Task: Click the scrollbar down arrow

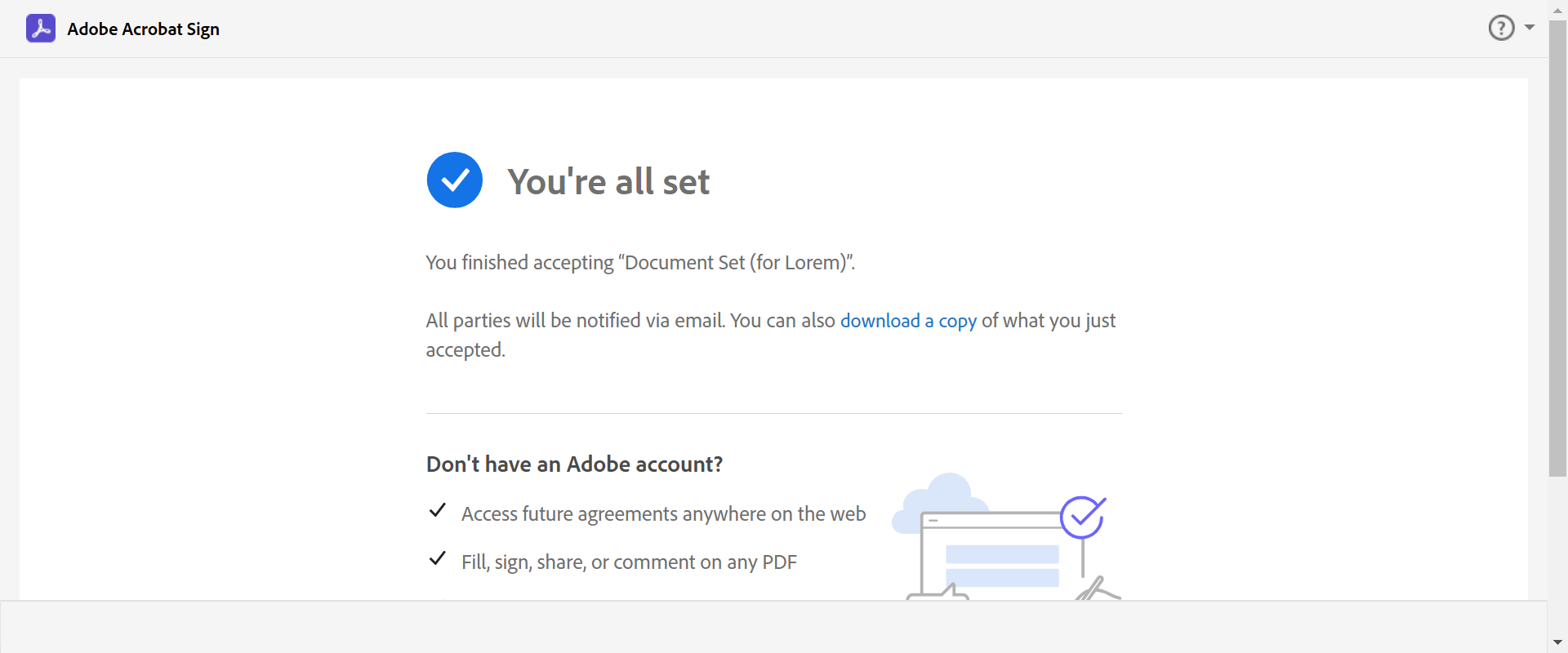Action: point(1557,642)
